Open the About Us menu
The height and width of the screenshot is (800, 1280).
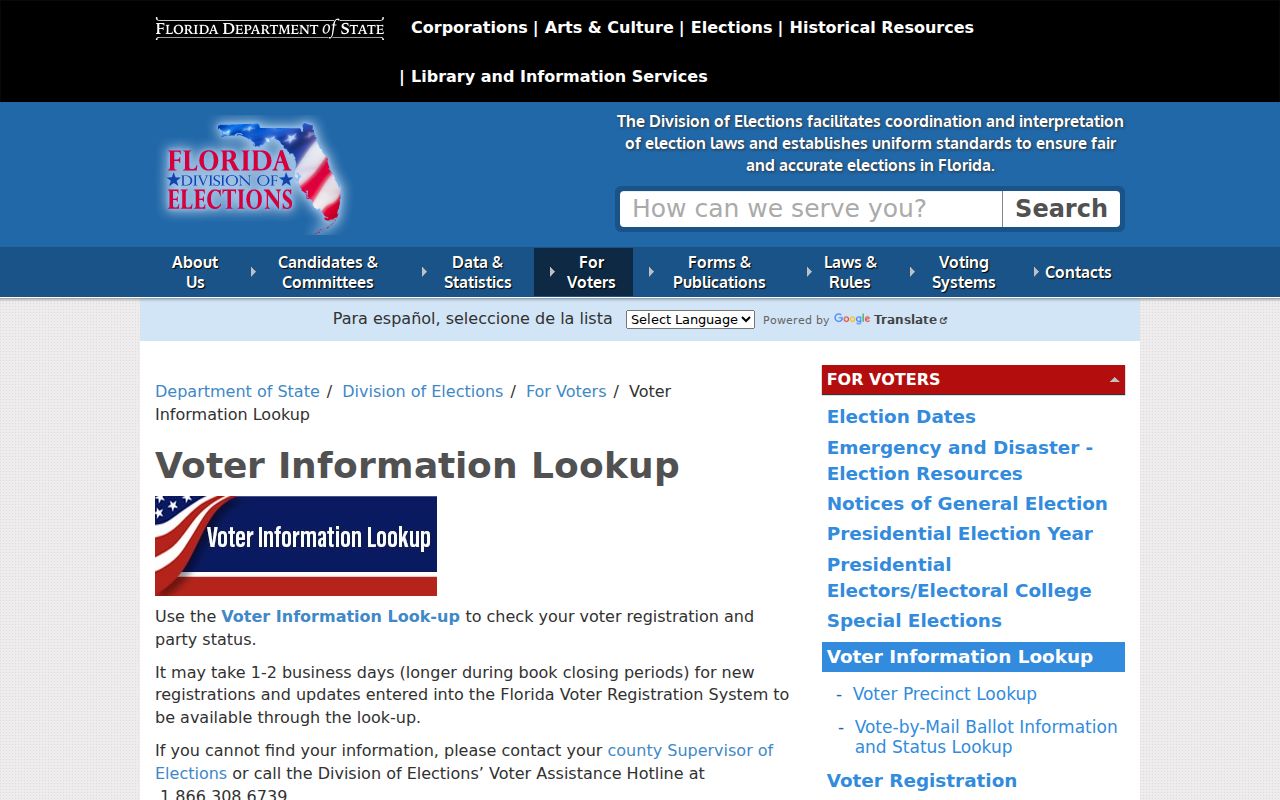point(195,272)
